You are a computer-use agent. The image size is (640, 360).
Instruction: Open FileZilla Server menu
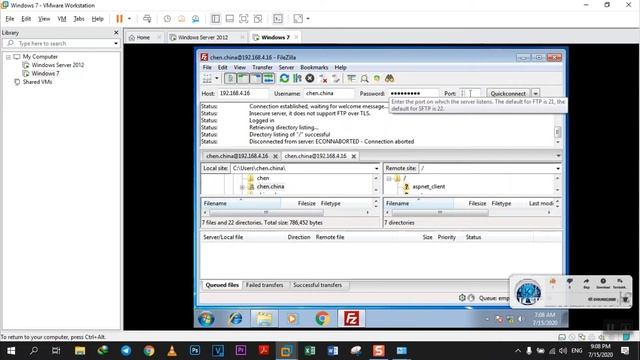click(x=286, y=67)
